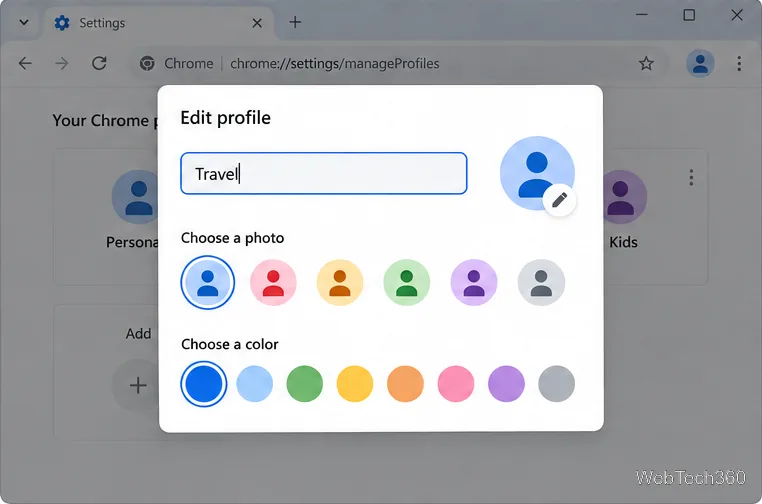Close the Settings tab
The image size is (762, 504).
(257, 23)
